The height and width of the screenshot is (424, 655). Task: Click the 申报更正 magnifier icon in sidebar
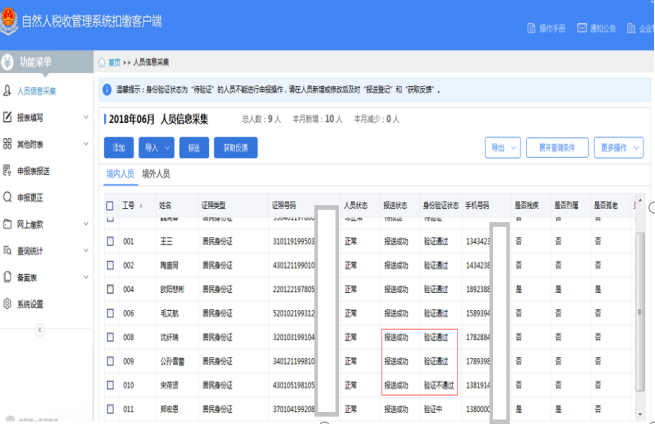[x=8, y=197]
